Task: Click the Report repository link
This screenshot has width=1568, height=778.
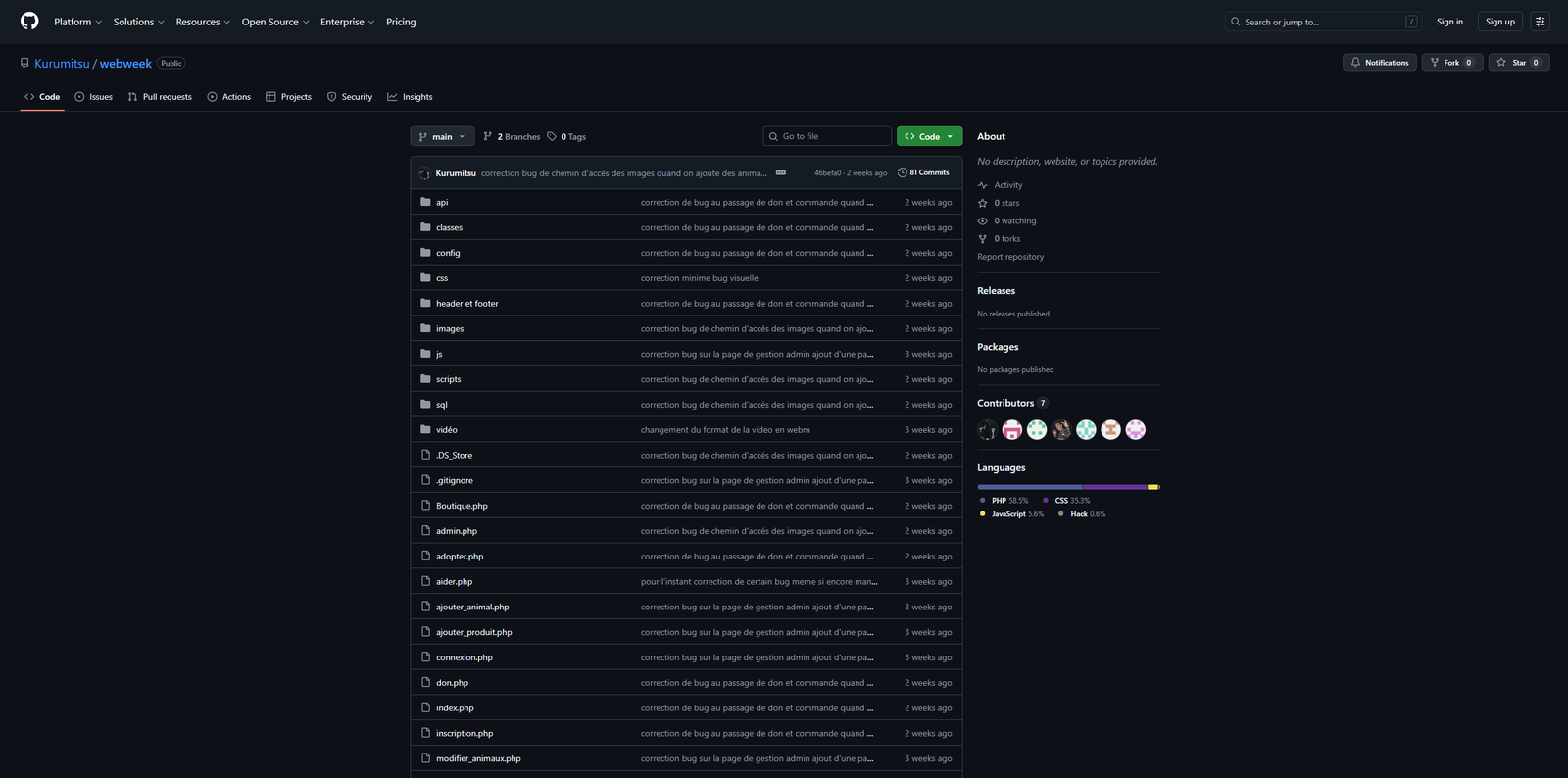Action: (x=1010, y=257)
